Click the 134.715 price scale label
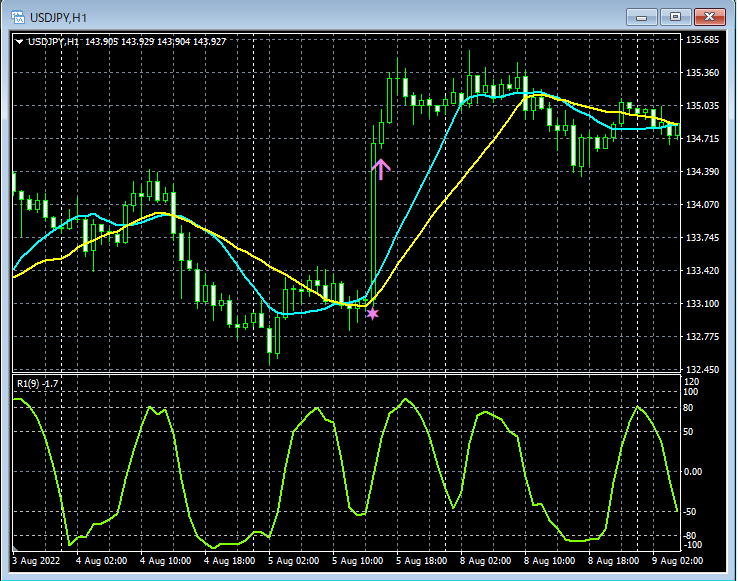This screenshot has width=738, height=581. coord(702,138)
